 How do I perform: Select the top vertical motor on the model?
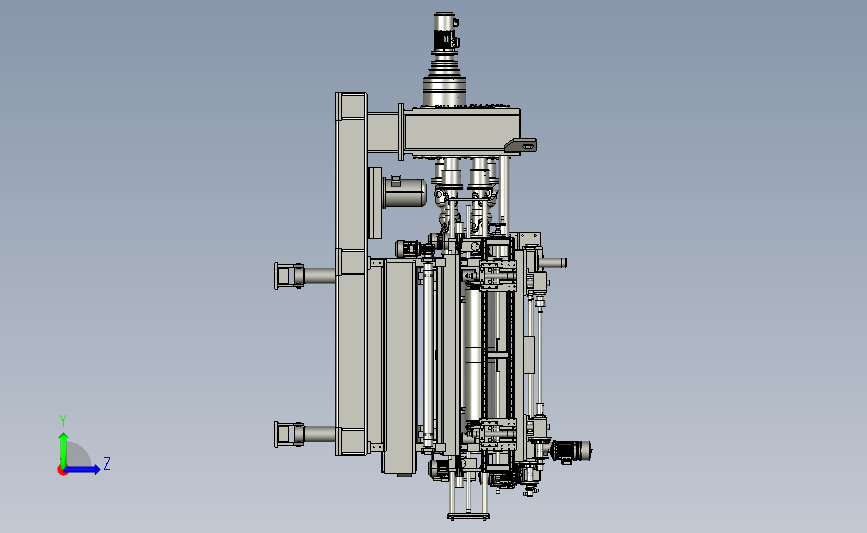pos(445,34)
